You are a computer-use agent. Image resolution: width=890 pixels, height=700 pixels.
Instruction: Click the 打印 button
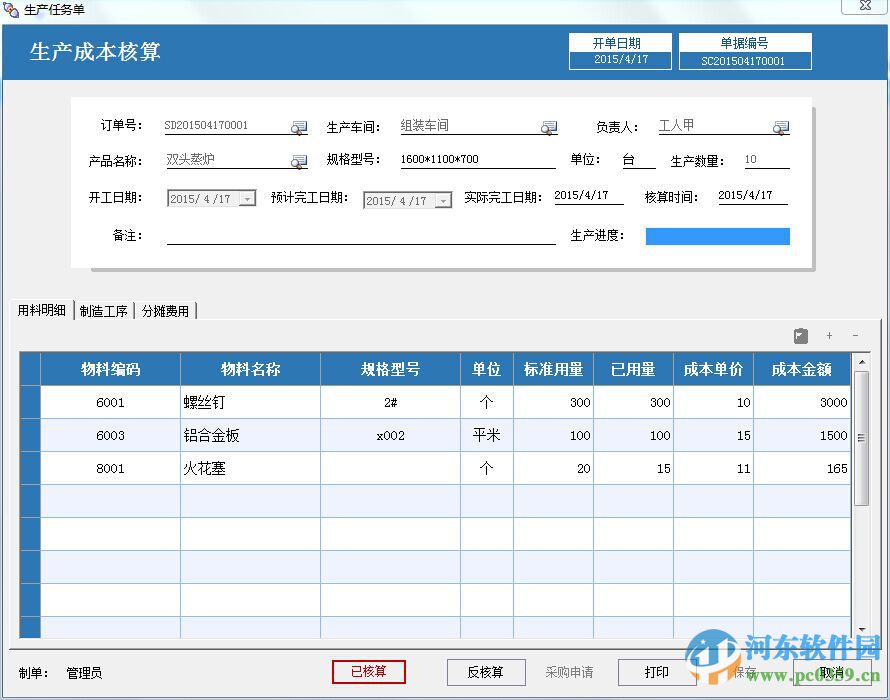(655, 672)
